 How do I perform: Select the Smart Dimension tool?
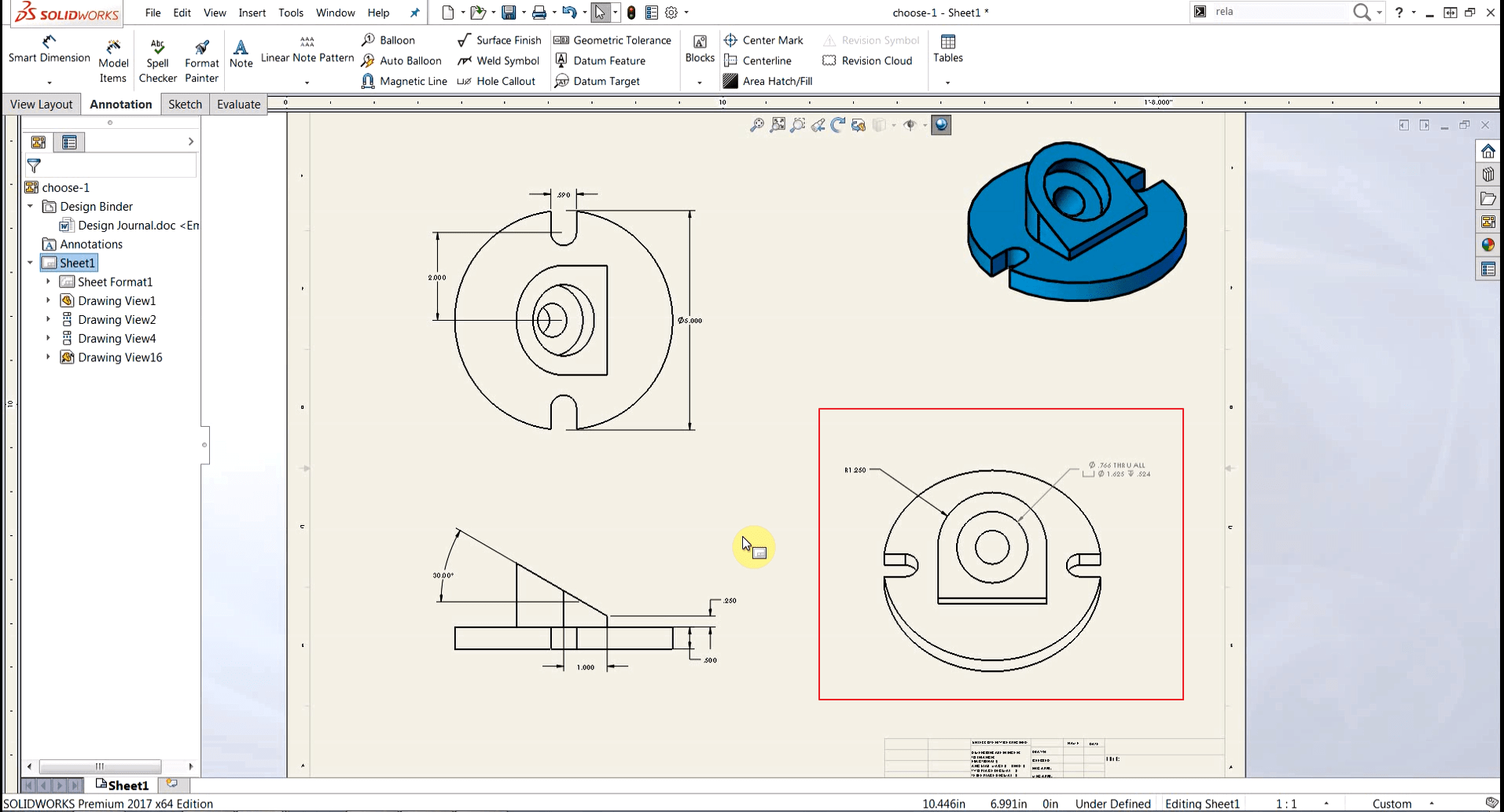pyautogui.click(x=48, y=49)
